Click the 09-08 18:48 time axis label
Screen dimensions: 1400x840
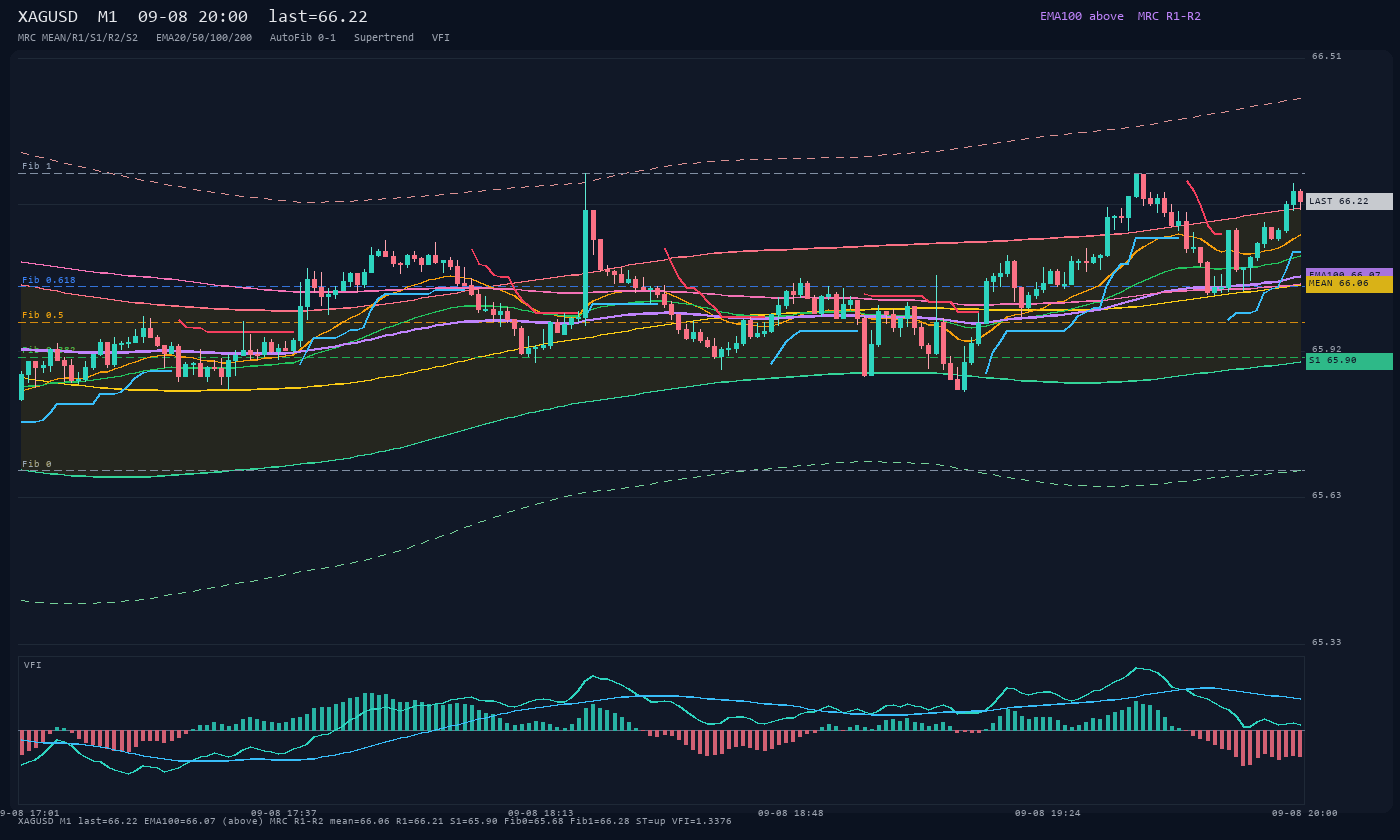tap(791, 813)
